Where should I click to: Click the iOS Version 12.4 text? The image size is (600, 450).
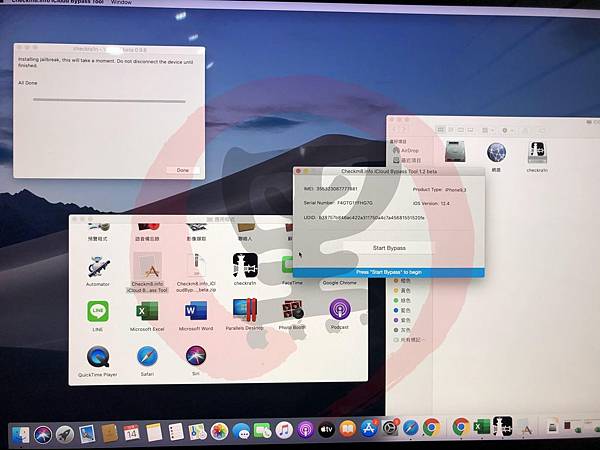pos(431,203)
